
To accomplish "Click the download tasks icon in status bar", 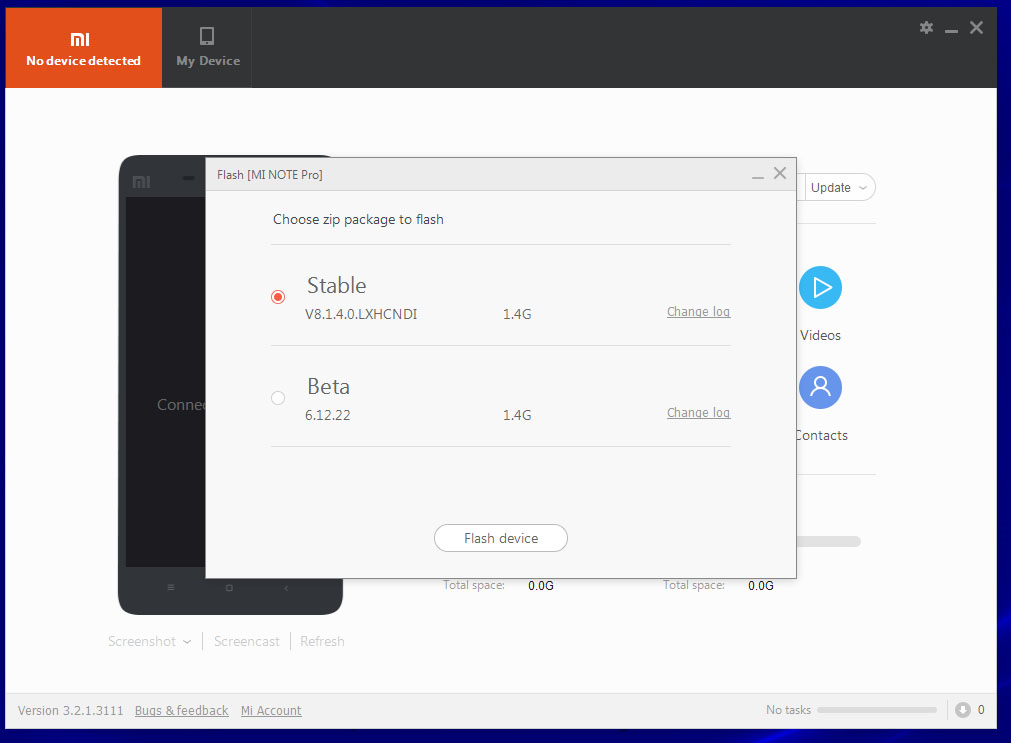I will pos(963,709).
